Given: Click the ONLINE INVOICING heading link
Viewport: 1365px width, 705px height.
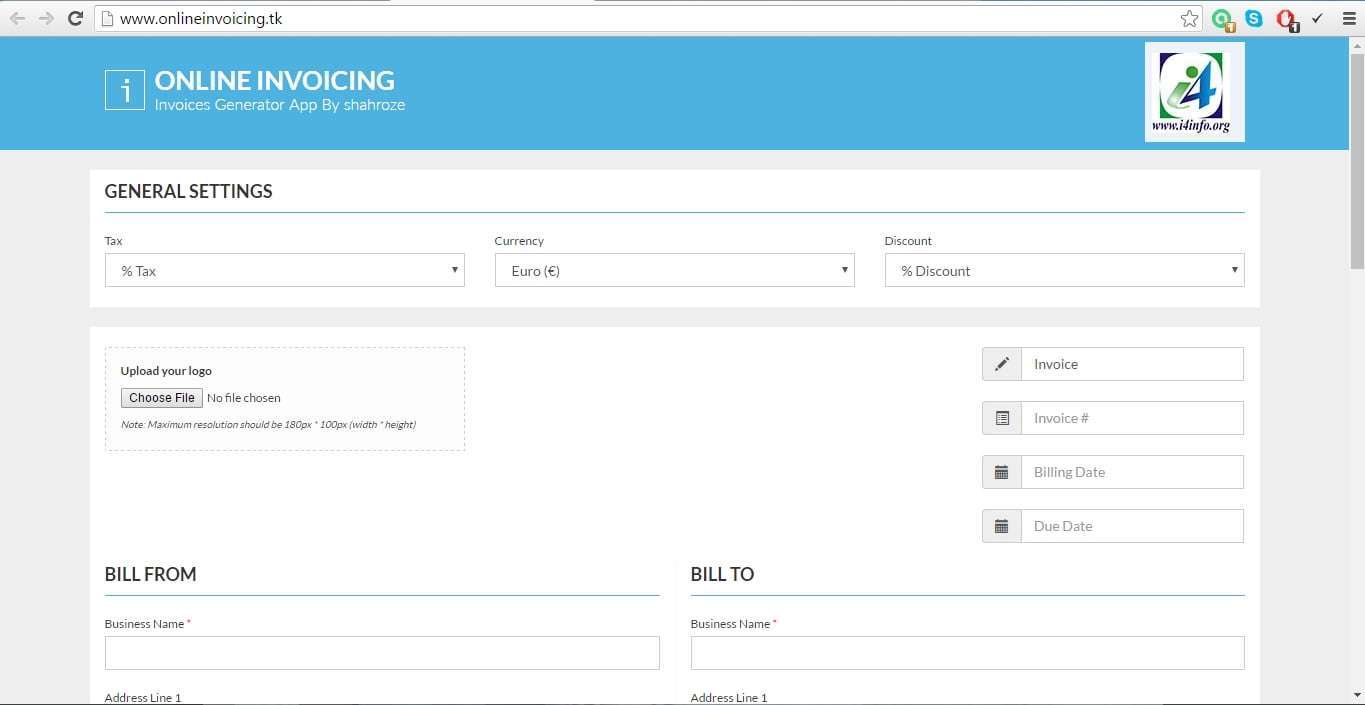Looking at the screenshot, I should (x=274, y=80).
